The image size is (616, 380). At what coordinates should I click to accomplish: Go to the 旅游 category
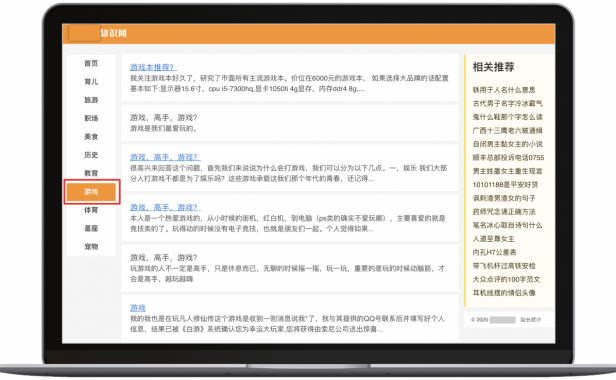91,100
